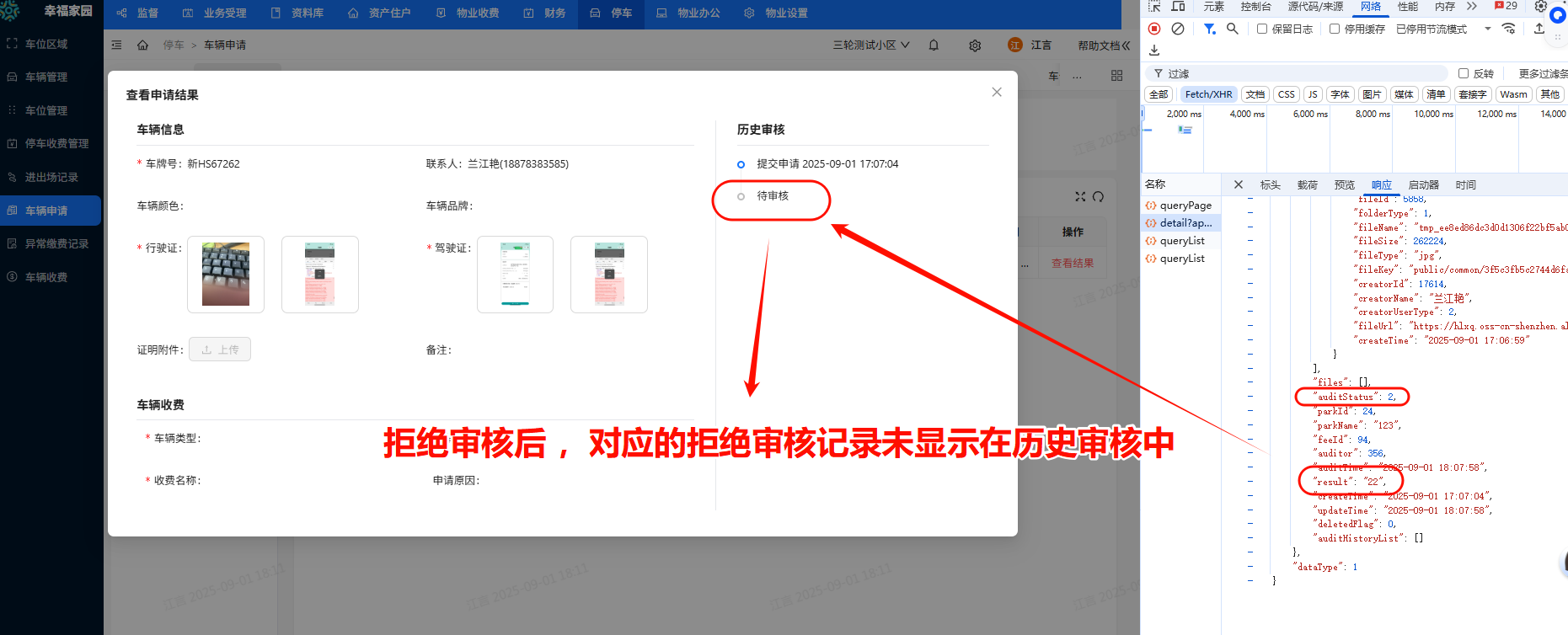
Task: Open the 物业收费 top menu
Action: pyautogui.click(x=468, y=13)
